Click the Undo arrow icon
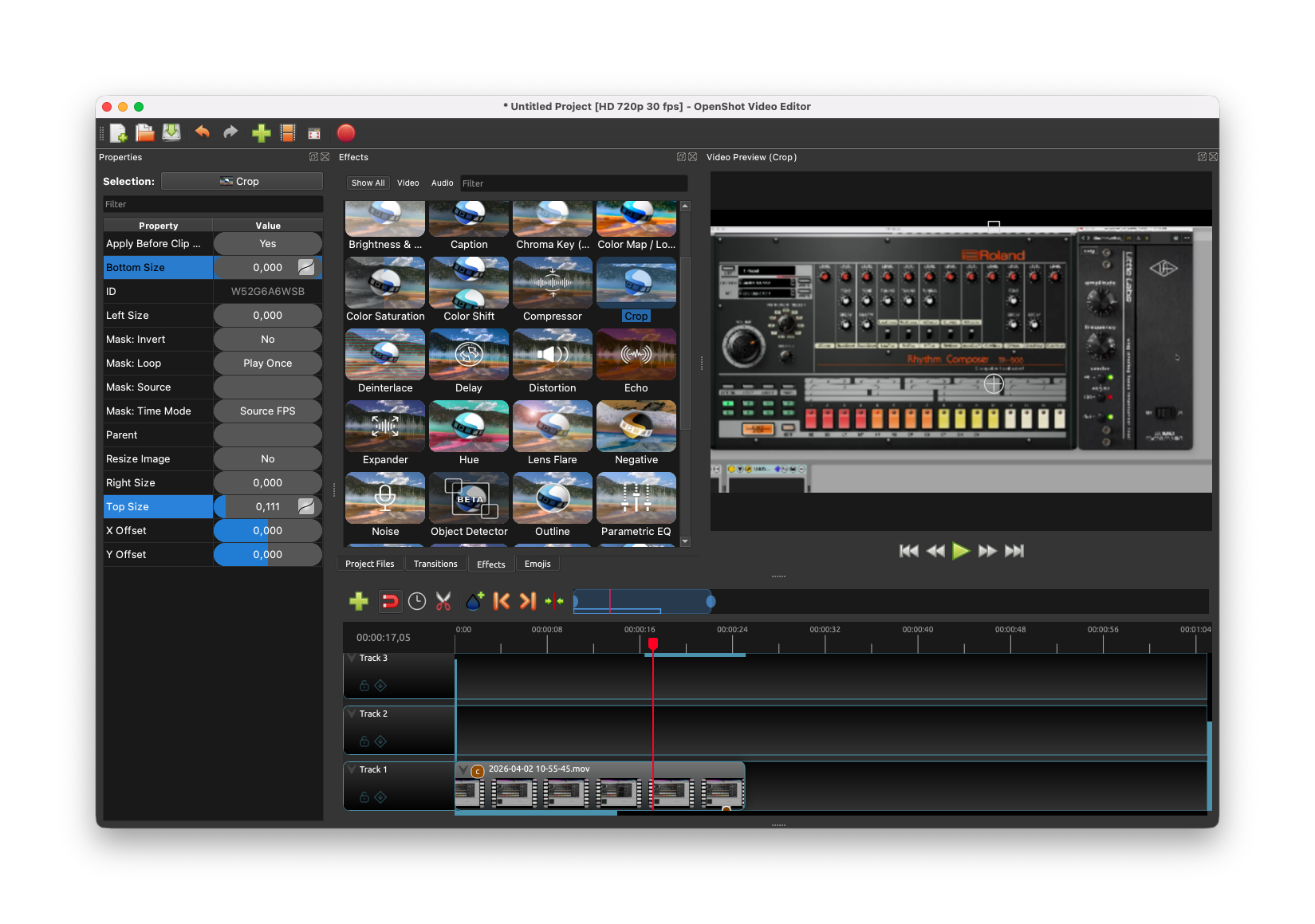Screen dimensions: 1315x924 tap(203, 133)
